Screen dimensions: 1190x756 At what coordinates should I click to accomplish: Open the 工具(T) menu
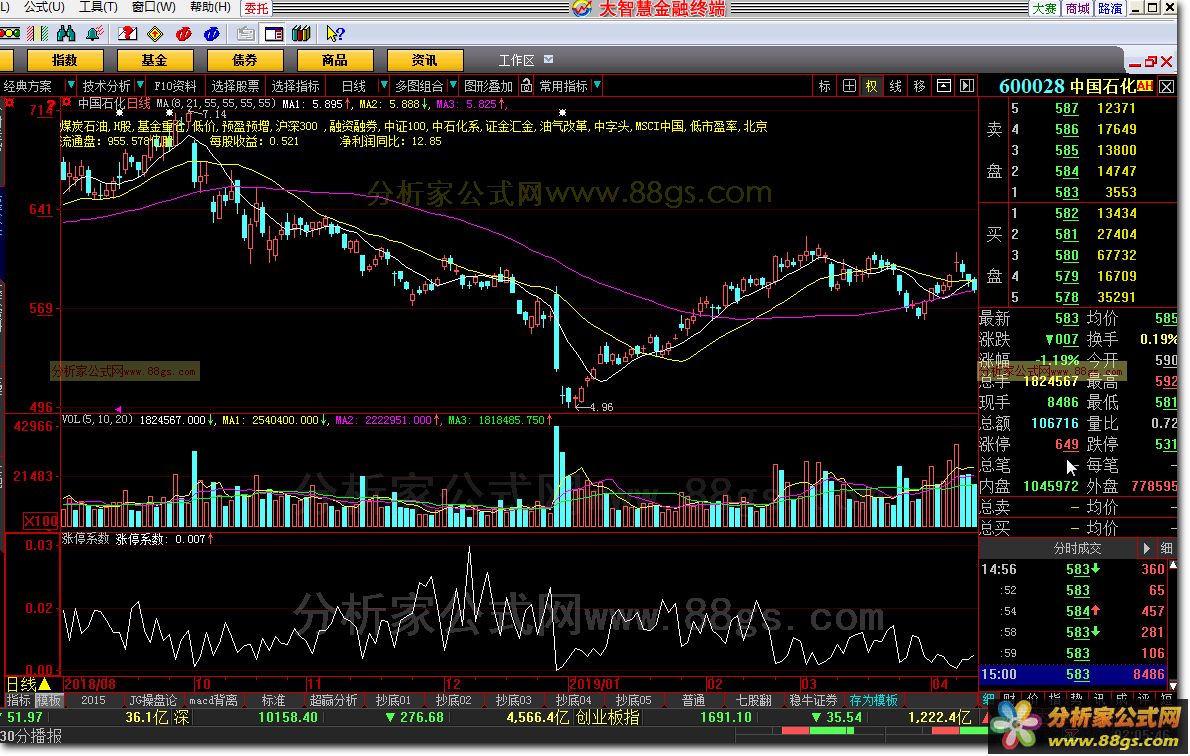98,7
